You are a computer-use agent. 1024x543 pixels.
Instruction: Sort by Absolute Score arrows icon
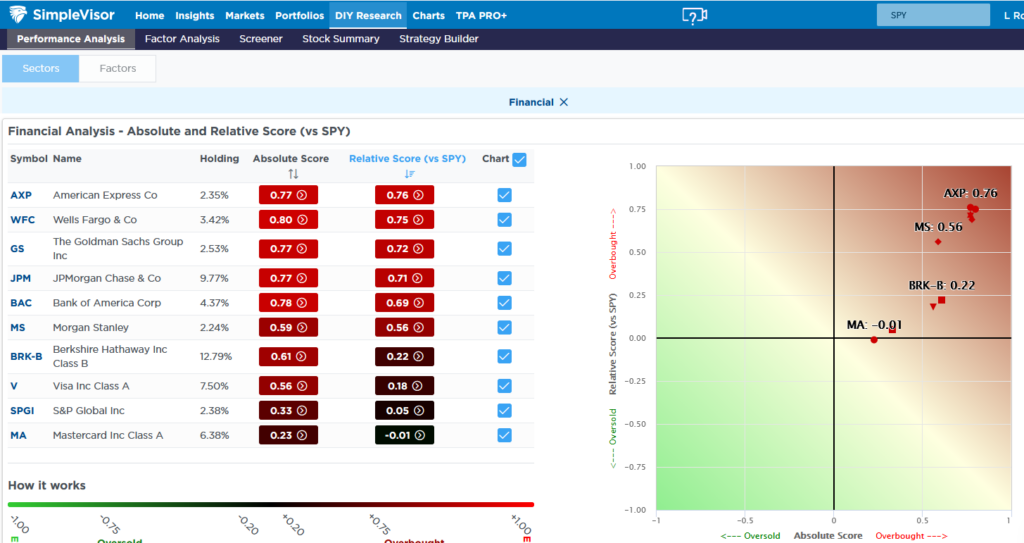(x=293, y=174)
